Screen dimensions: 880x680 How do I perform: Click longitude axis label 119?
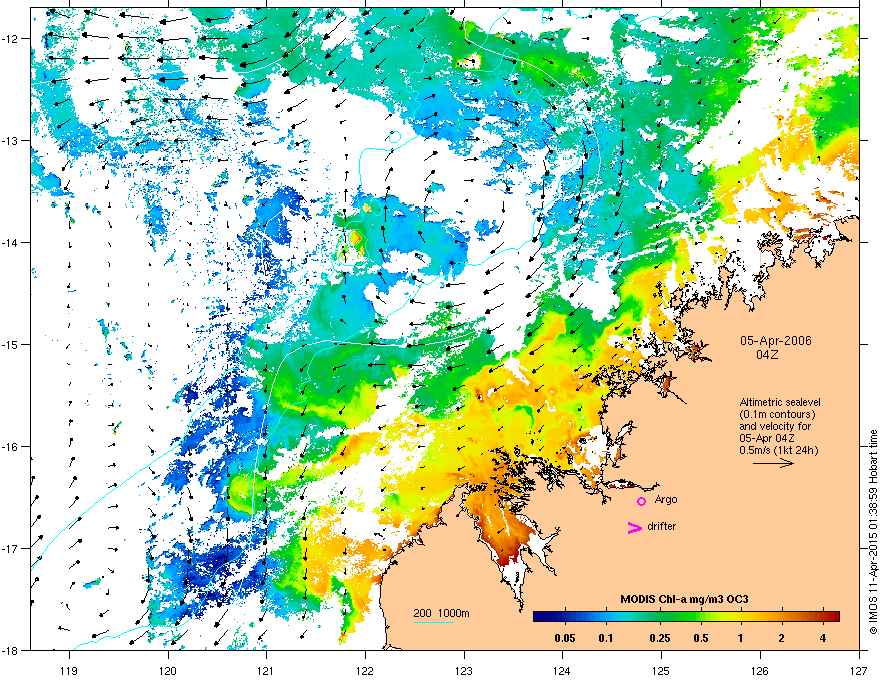tap(69, 671)
